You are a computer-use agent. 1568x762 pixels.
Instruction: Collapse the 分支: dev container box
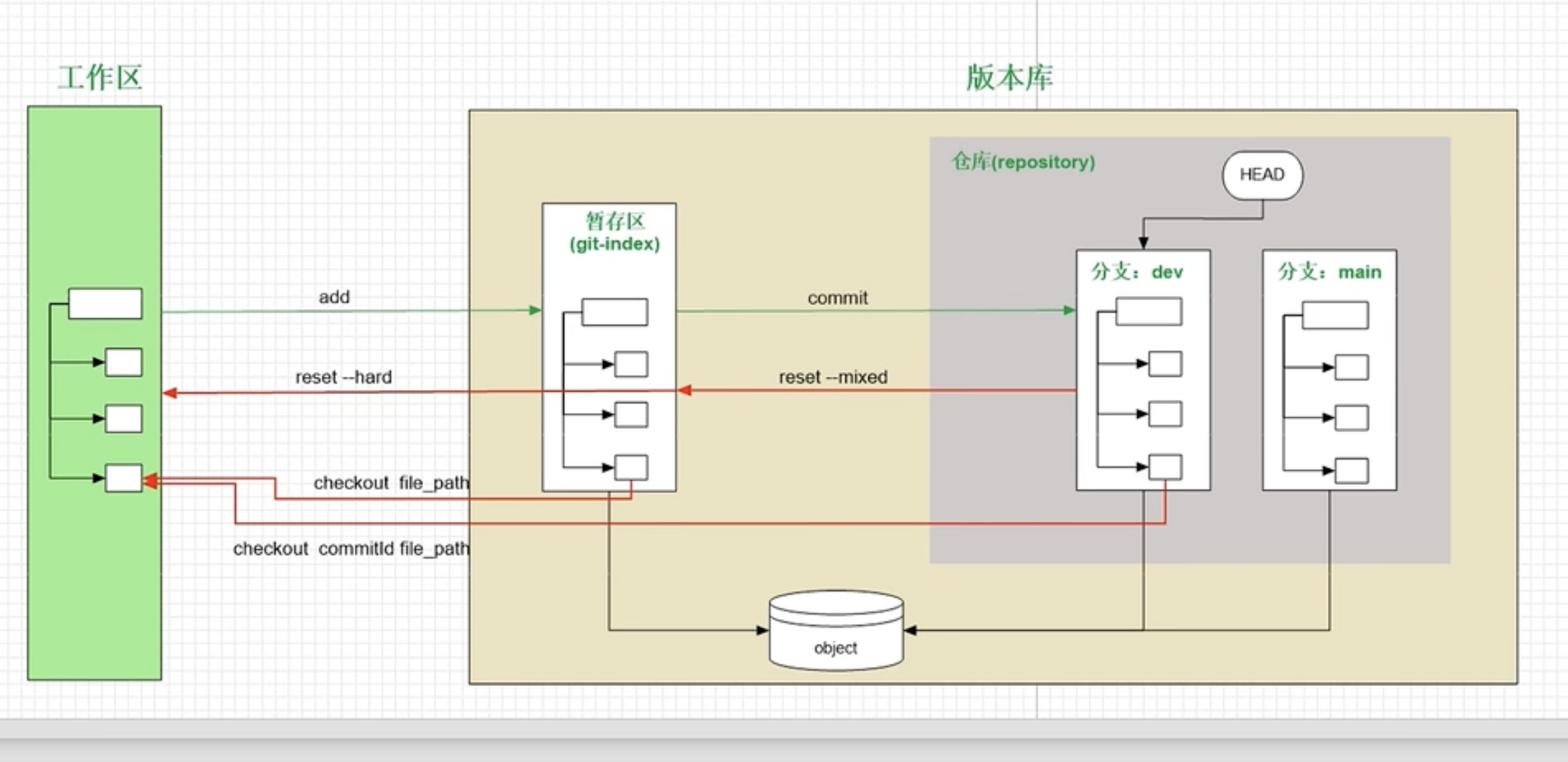point(1143,272)
